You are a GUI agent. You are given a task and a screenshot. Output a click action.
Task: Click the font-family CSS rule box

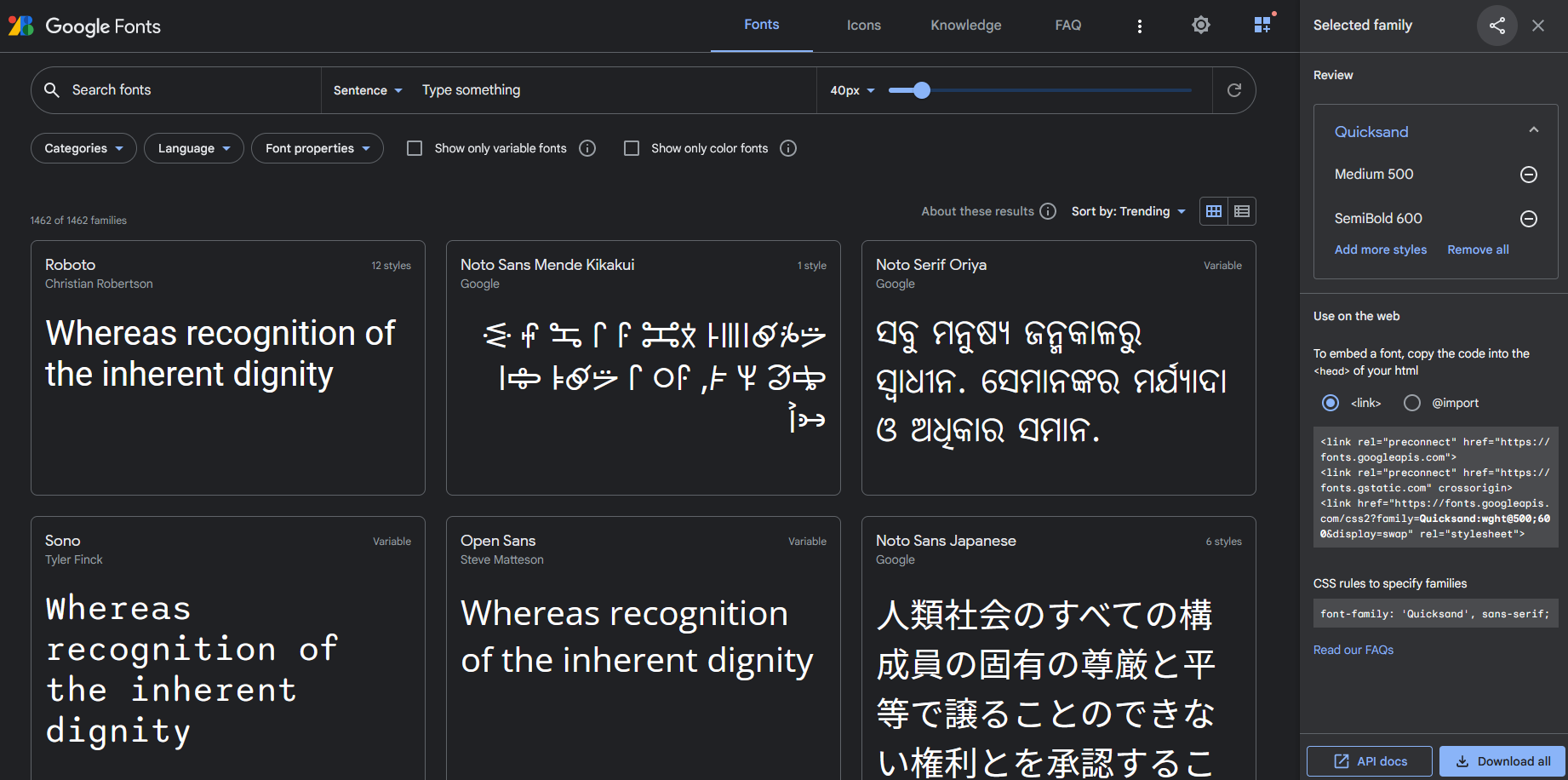(x=1436, y=614)
